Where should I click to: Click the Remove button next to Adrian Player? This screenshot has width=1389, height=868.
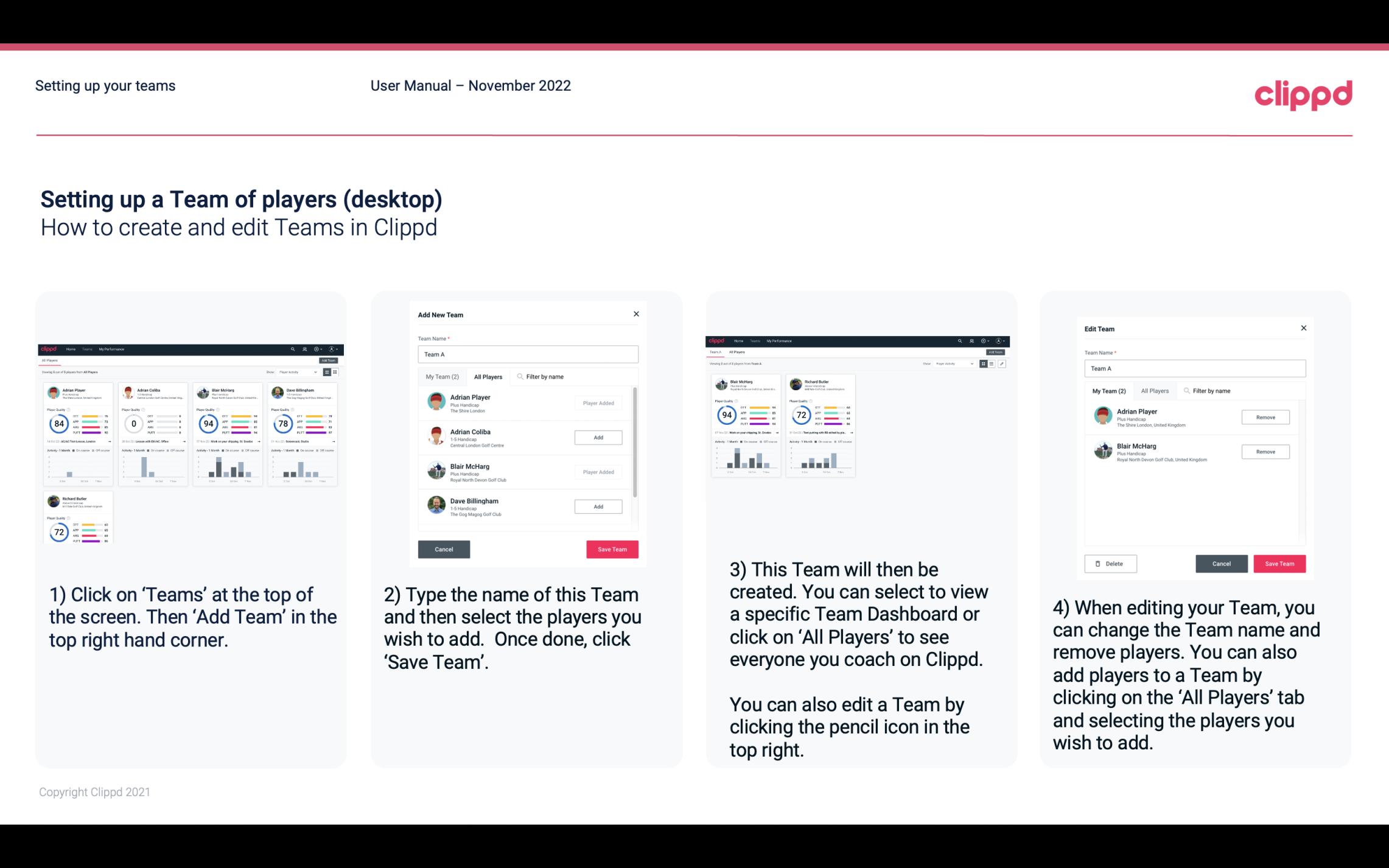tap(1265, 417)
